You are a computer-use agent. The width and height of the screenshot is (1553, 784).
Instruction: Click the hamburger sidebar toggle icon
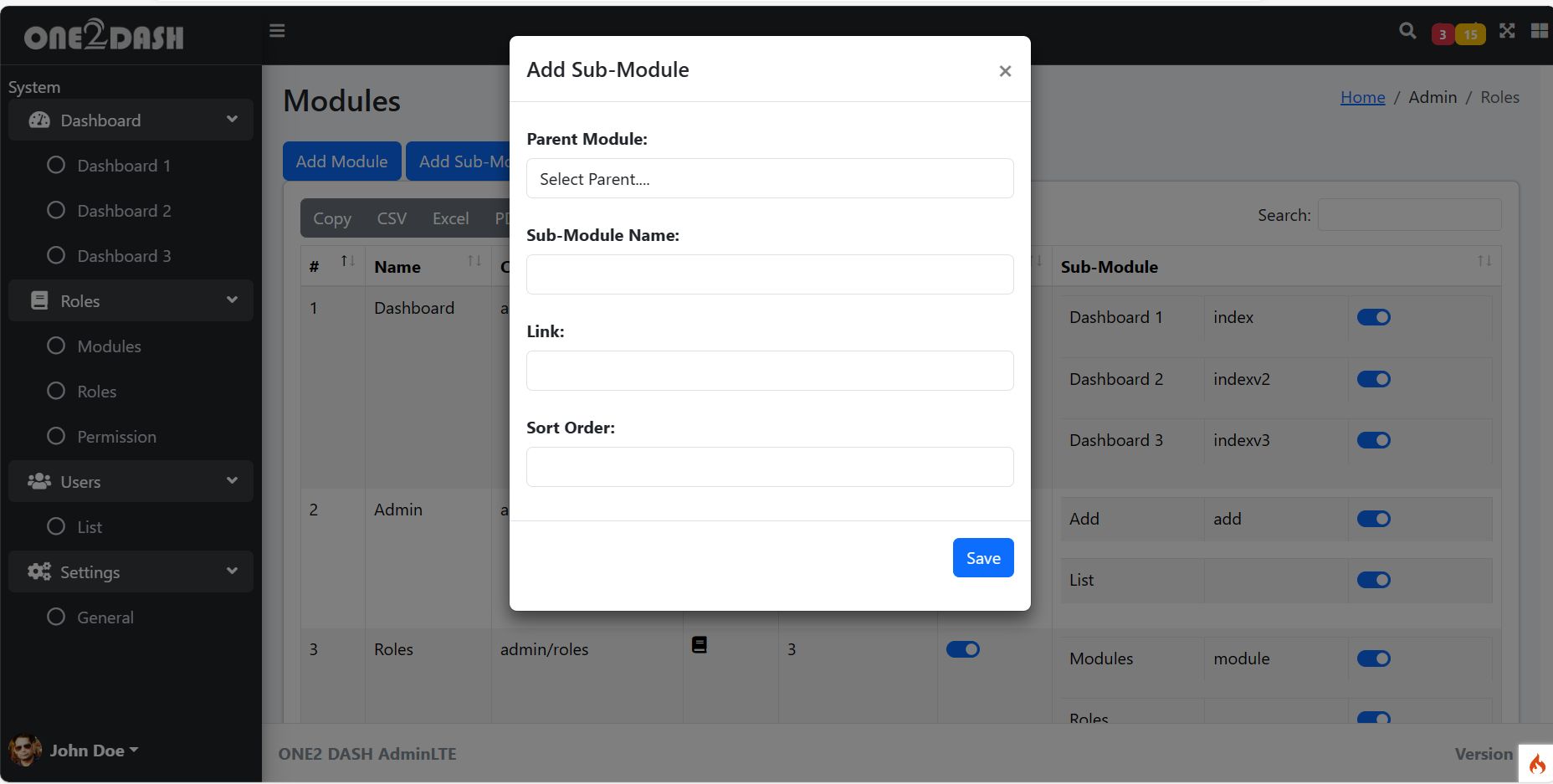coord(277,31)
